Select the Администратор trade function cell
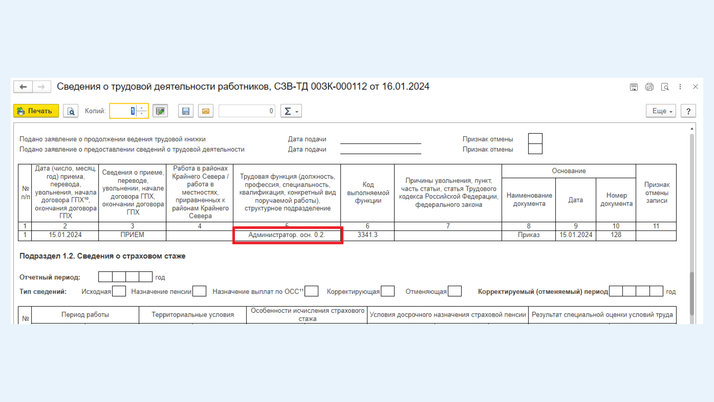The height and width of the screenshot is (402, 714). (x=287, y=235)
